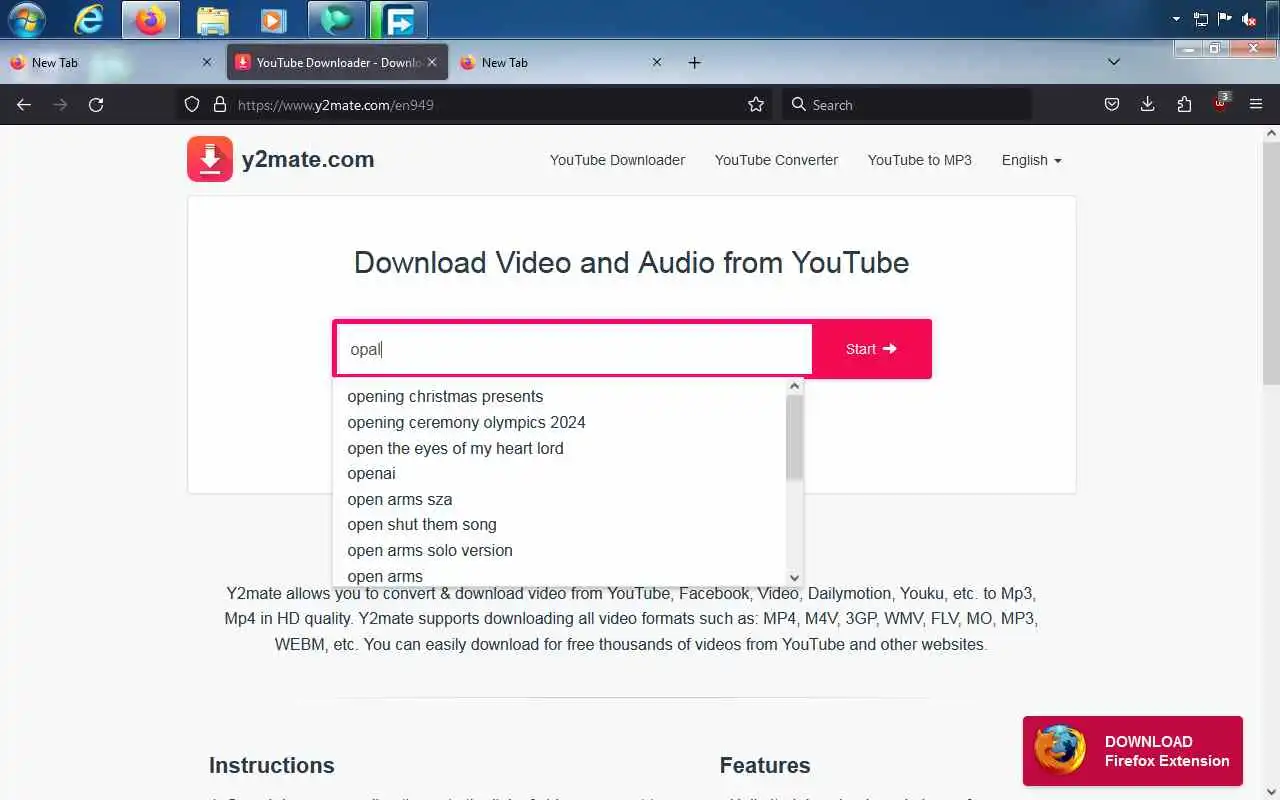
Task: Click the network tray icon
Action: 1200,19
